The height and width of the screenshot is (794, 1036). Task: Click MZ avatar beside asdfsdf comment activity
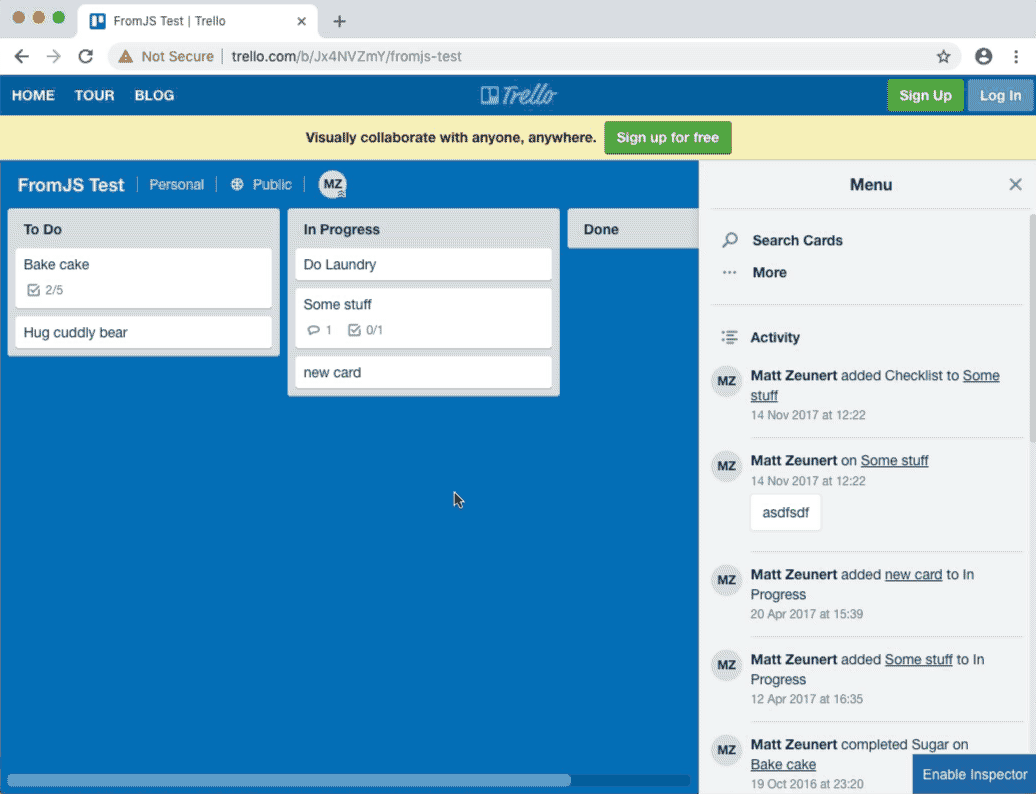click(x=727, y=466)
